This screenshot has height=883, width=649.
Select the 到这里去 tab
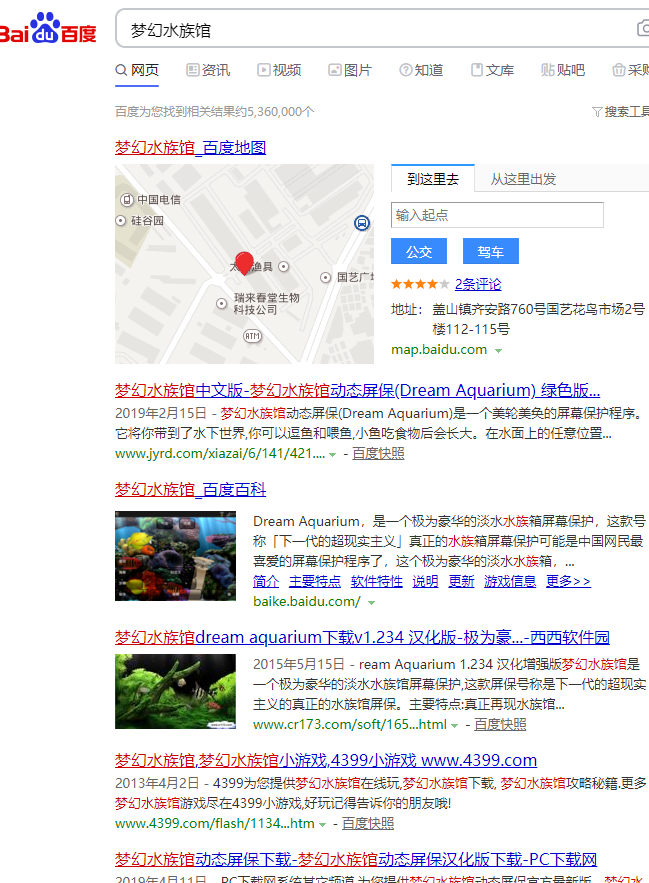[433, 179]
